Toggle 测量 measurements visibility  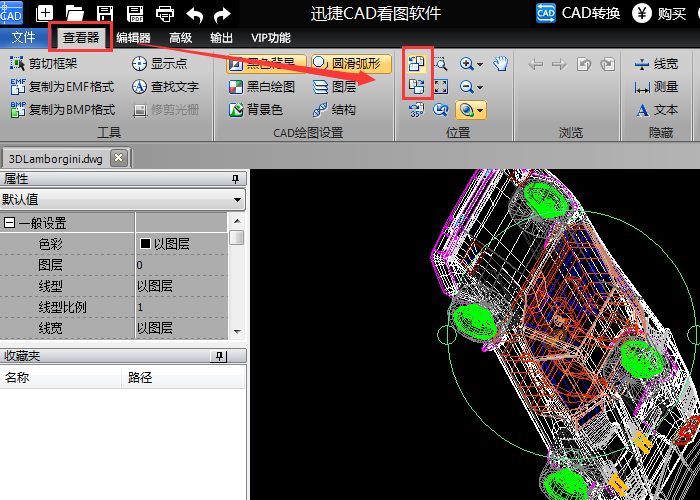[x=656, y=87]
